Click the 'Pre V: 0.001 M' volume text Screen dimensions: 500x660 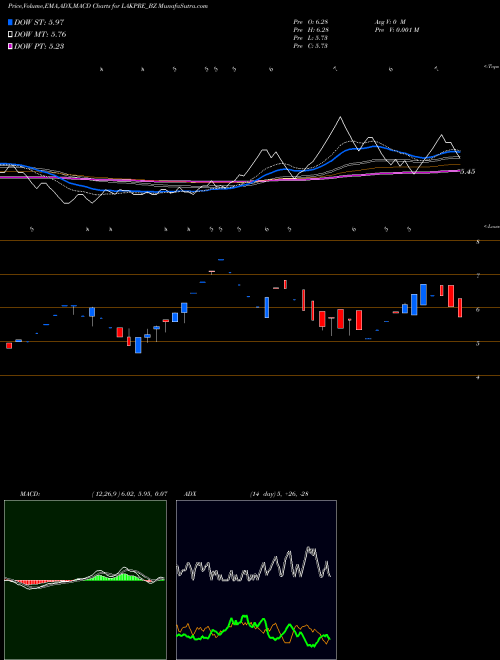tap(397, 30)
